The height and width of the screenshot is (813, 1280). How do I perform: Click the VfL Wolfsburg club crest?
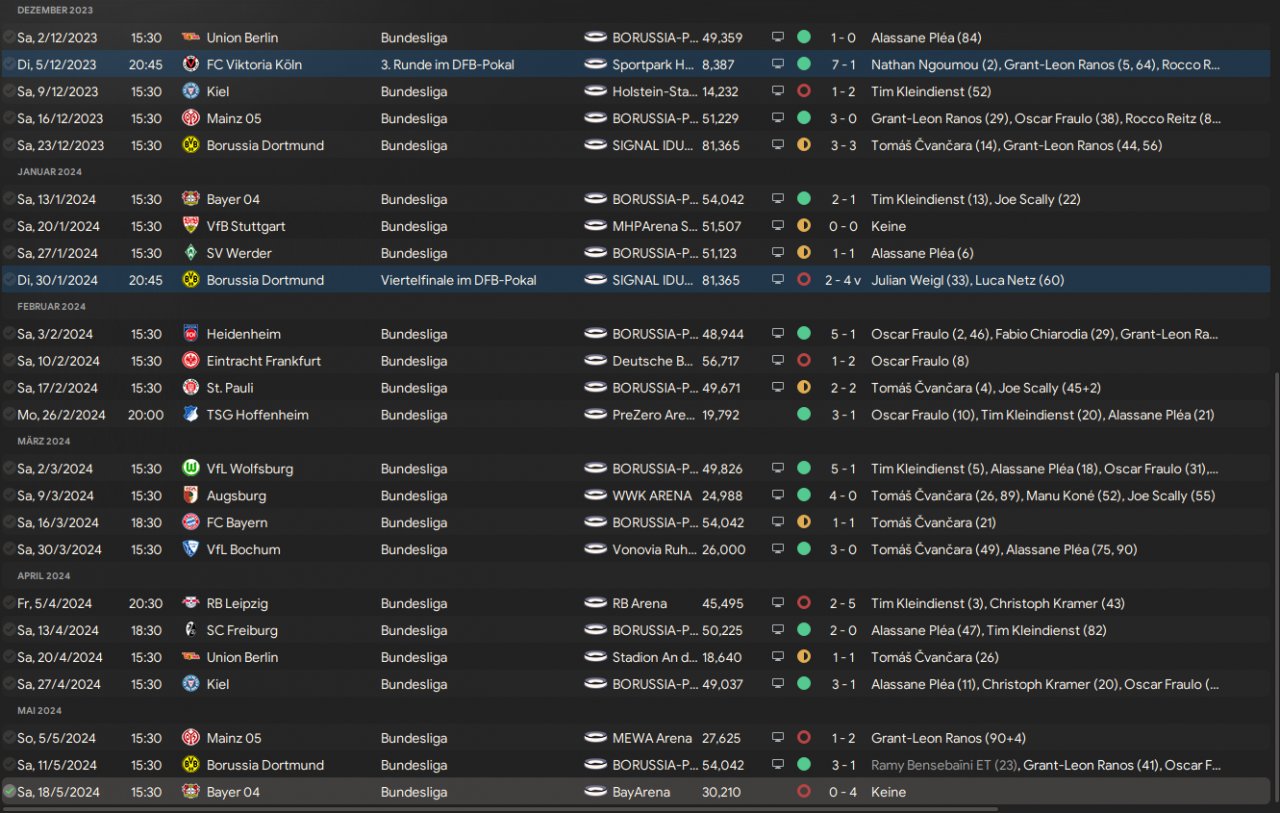click(191, 470)
